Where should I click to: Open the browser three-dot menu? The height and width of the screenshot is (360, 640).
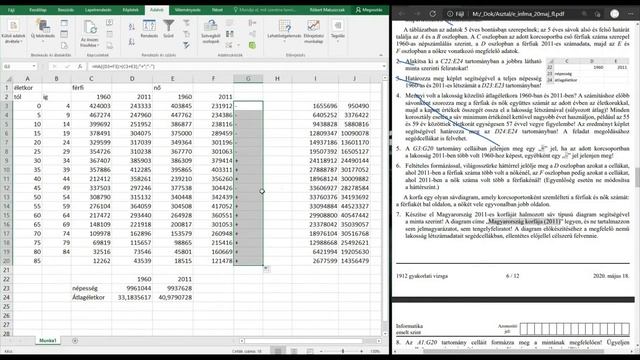click(631, 14)
